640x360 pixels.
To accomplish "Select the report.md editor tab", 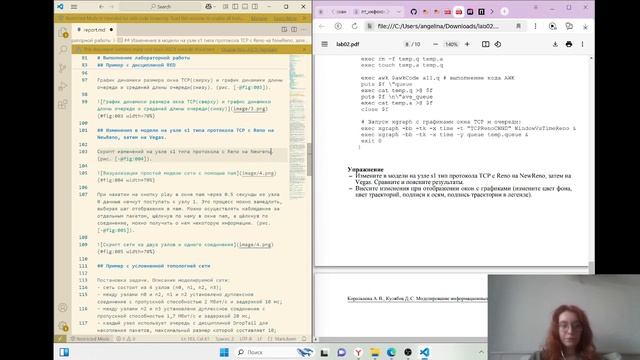I will pos(95,30).
